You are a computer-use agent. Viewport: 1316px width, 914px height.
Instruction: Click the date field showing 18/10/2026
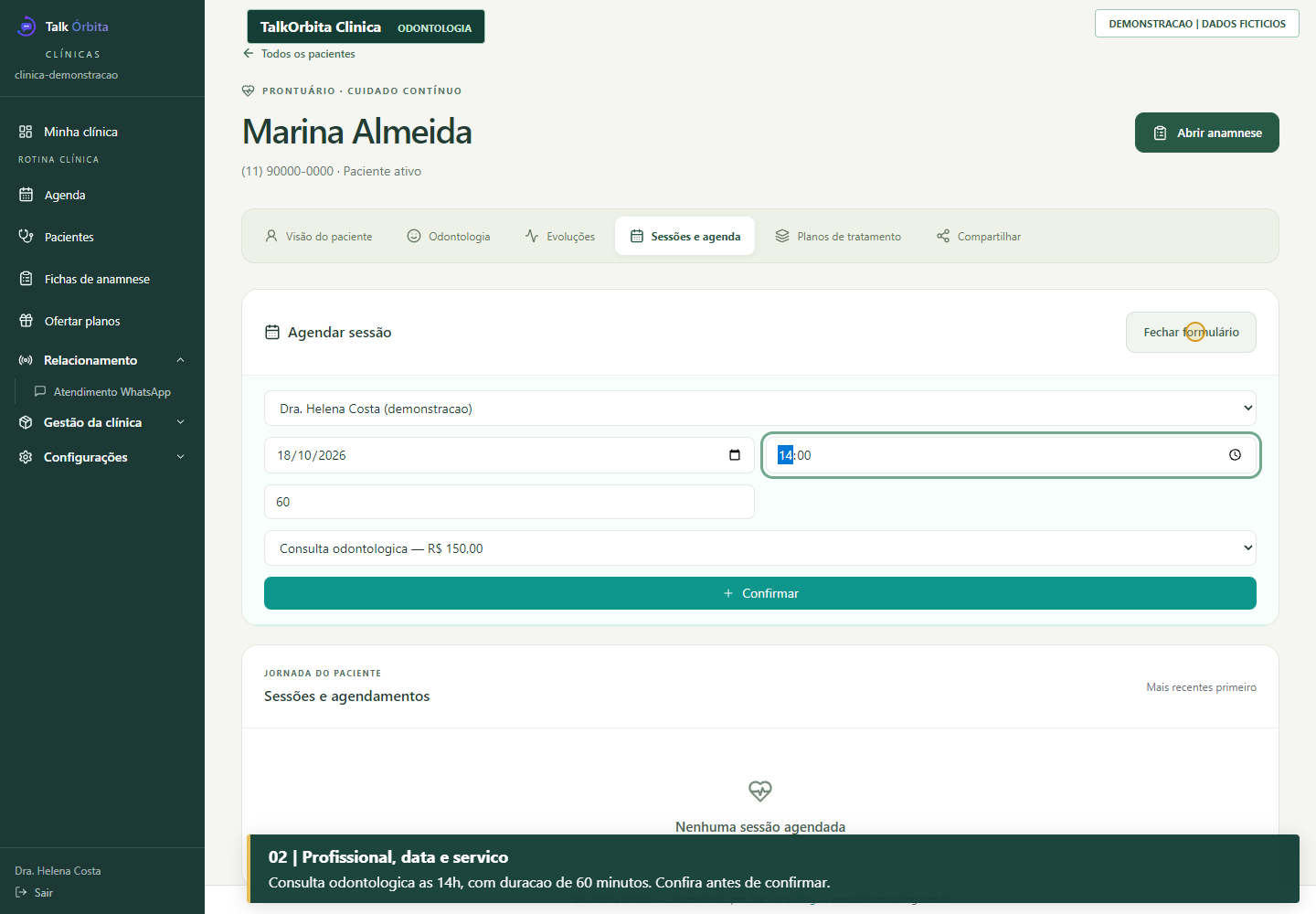(509, 455)
